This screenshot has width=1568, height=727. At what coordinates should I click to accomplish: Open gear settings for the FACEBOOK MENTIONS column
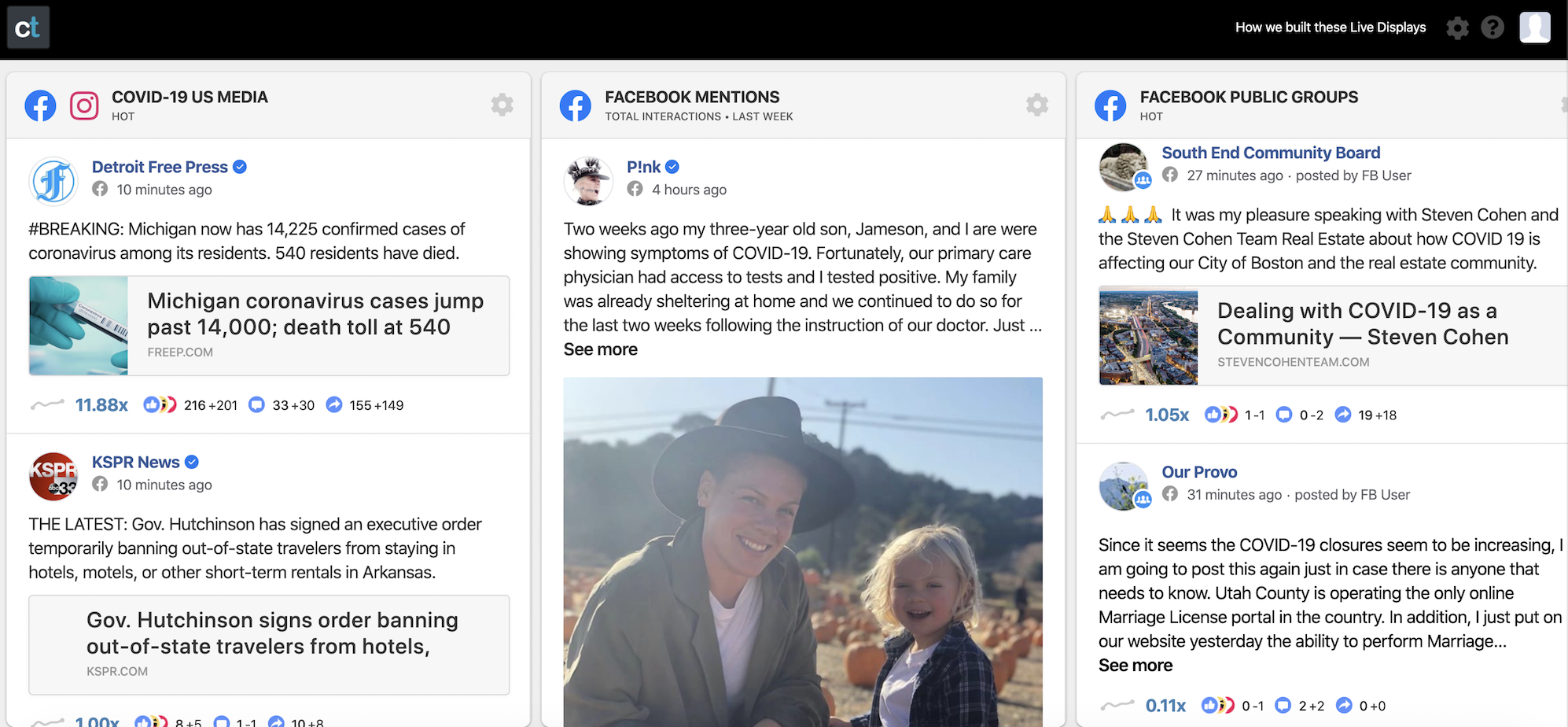1037,105
